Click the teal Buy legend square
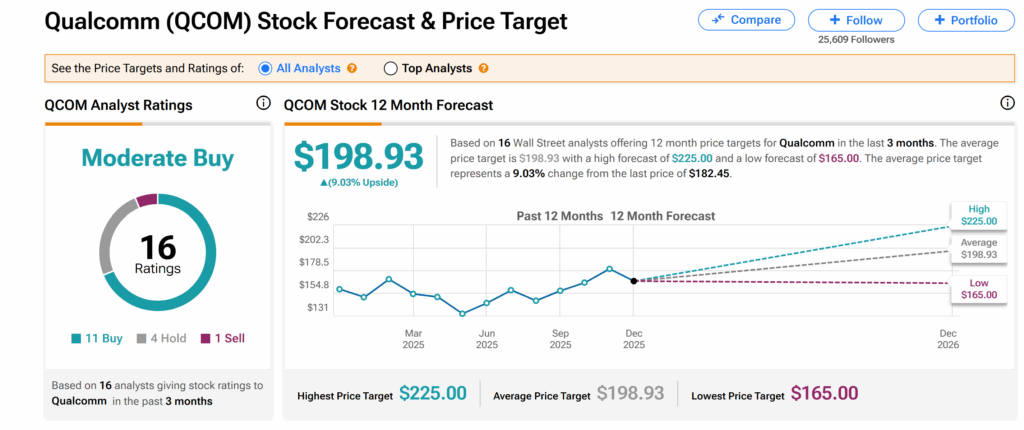The width and height of the screenshot is (1024, 430). 76,338
